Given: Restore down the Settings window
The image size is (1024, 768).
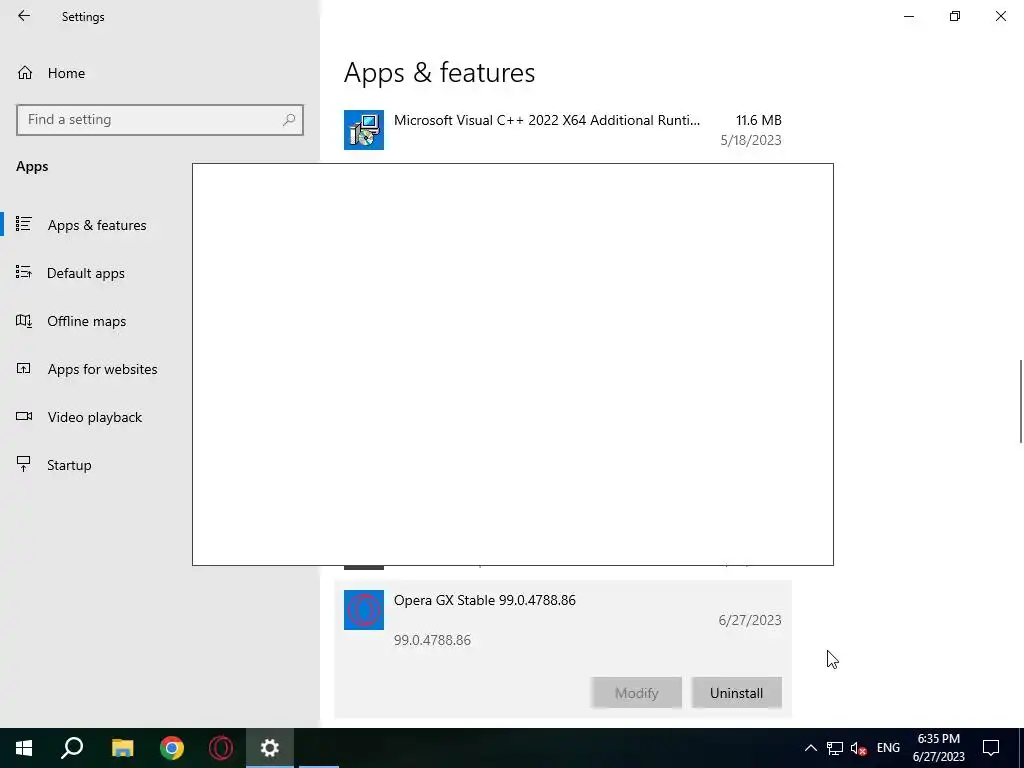Looking at the screenshot, I should coord(955,16).
